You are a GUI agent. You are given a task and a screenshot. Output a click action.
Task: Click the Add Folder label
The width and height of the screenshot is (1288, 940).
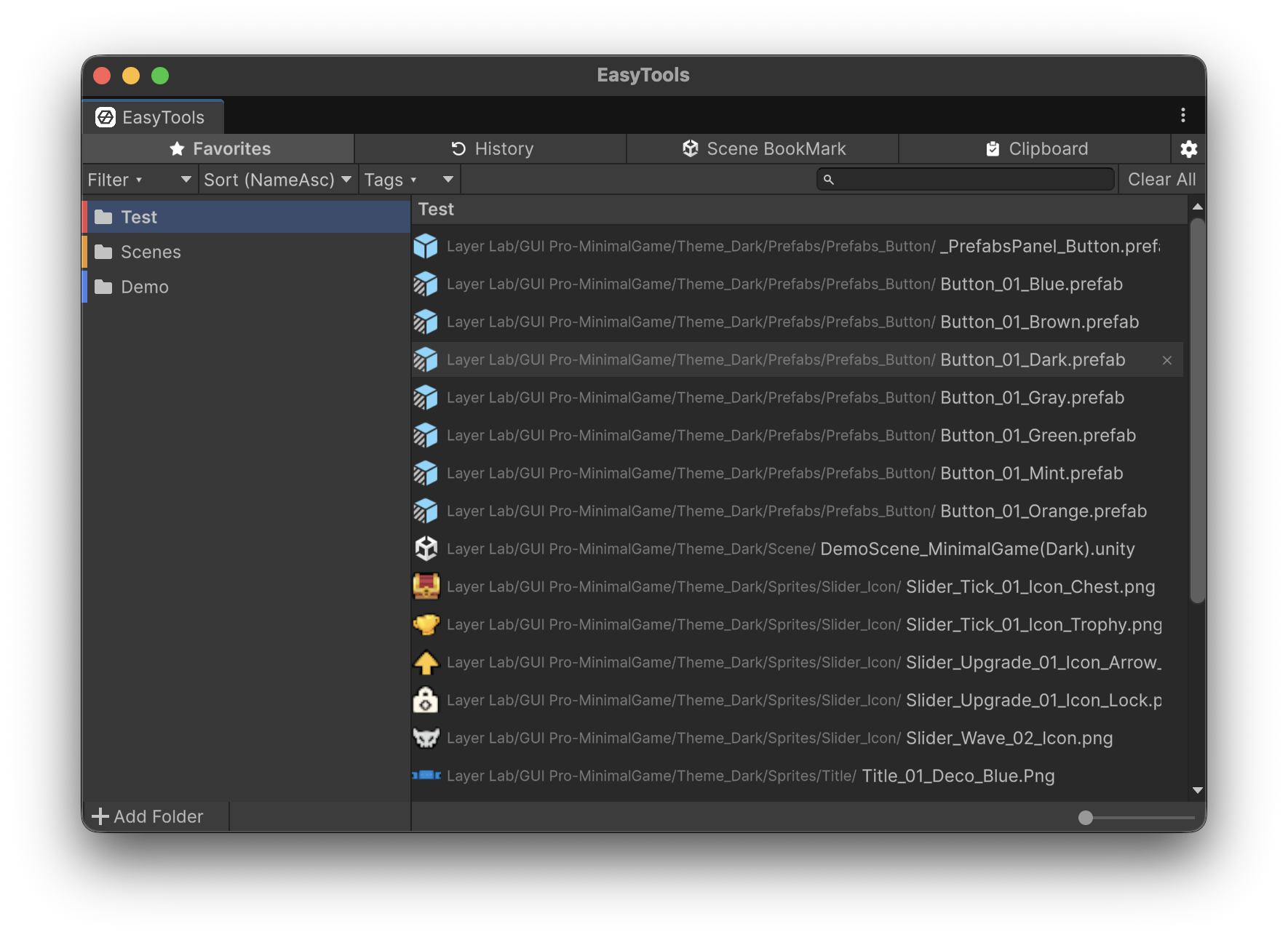[158, 816]
